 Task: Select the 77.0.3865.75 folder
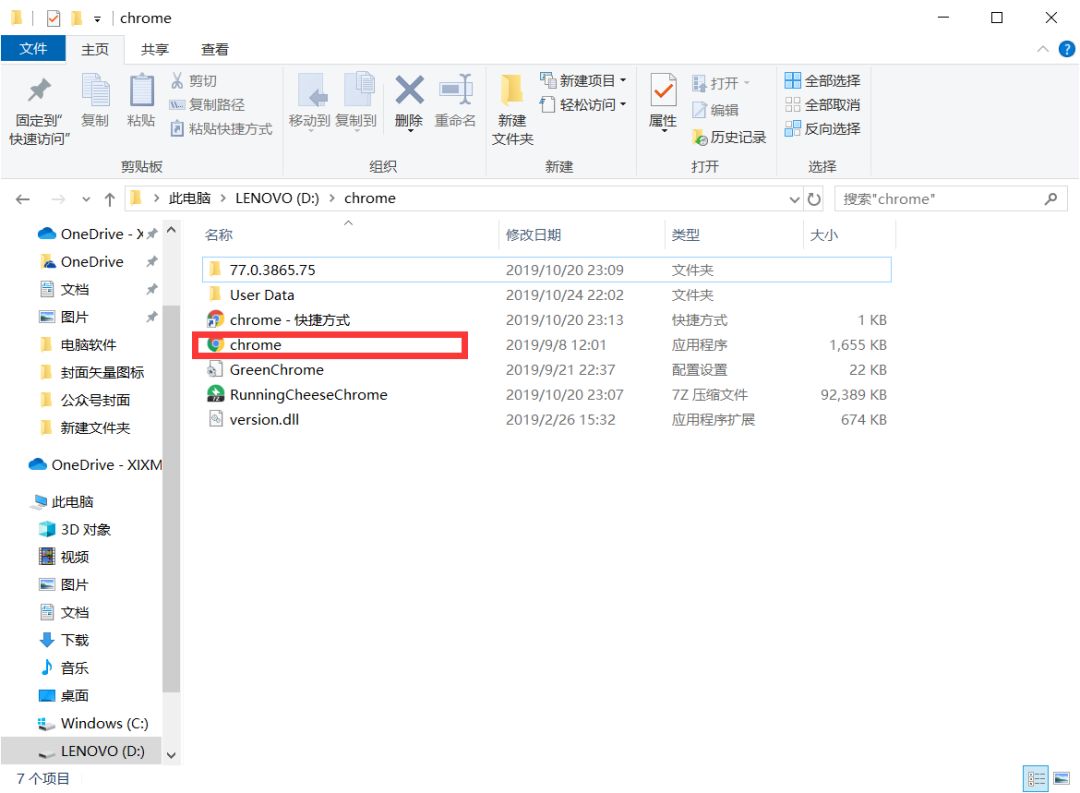tap(546, 270)
